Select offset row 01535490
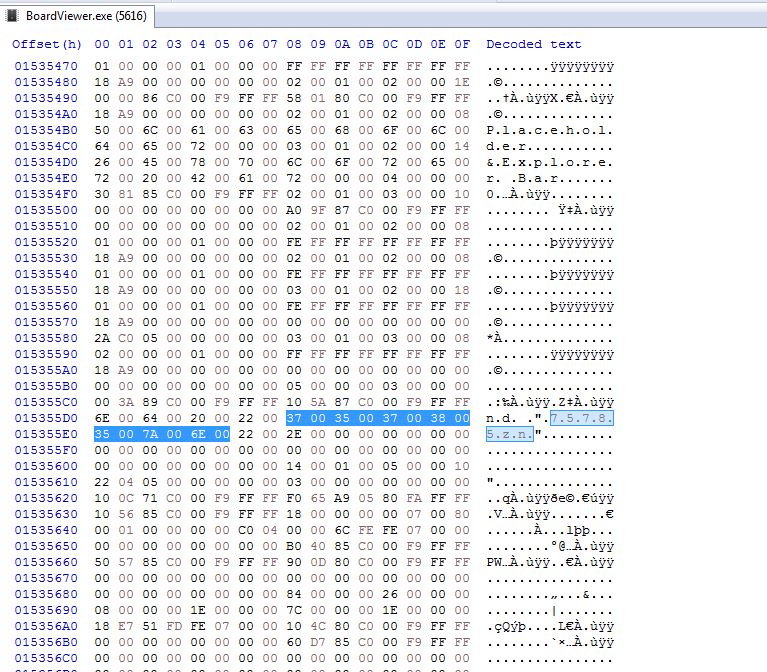This screenshot has height=672, width=767. click(46, 98)
